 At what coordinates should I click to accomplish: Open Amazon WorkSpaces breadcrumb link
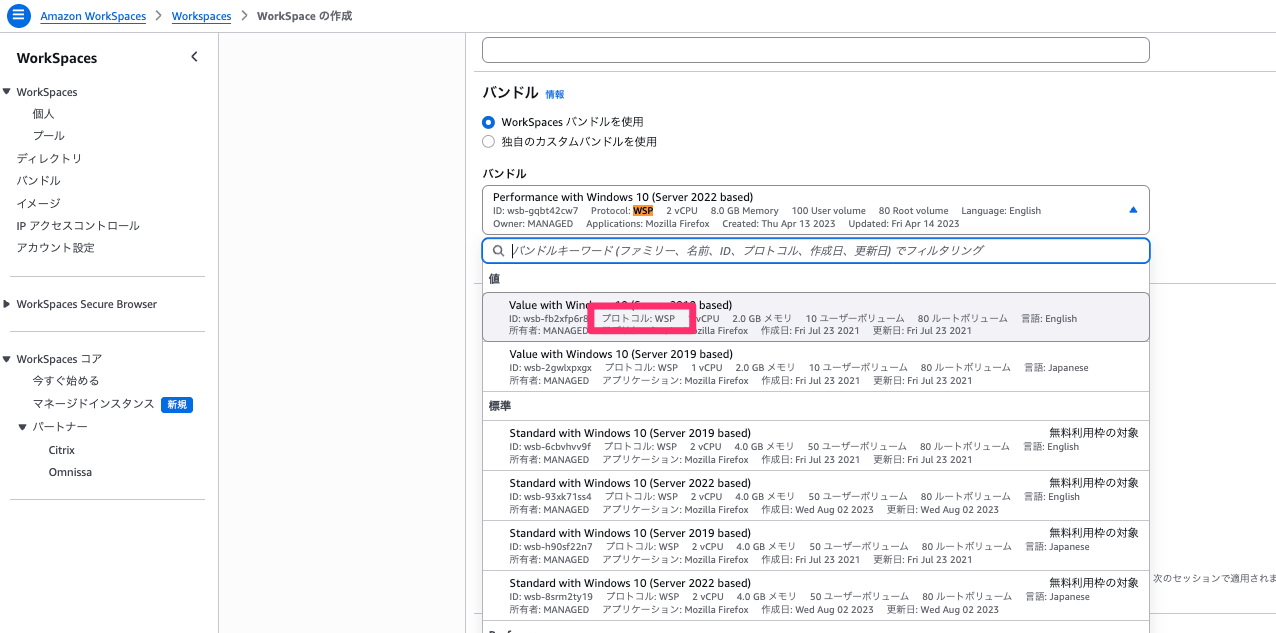click(x=93, y=17)
